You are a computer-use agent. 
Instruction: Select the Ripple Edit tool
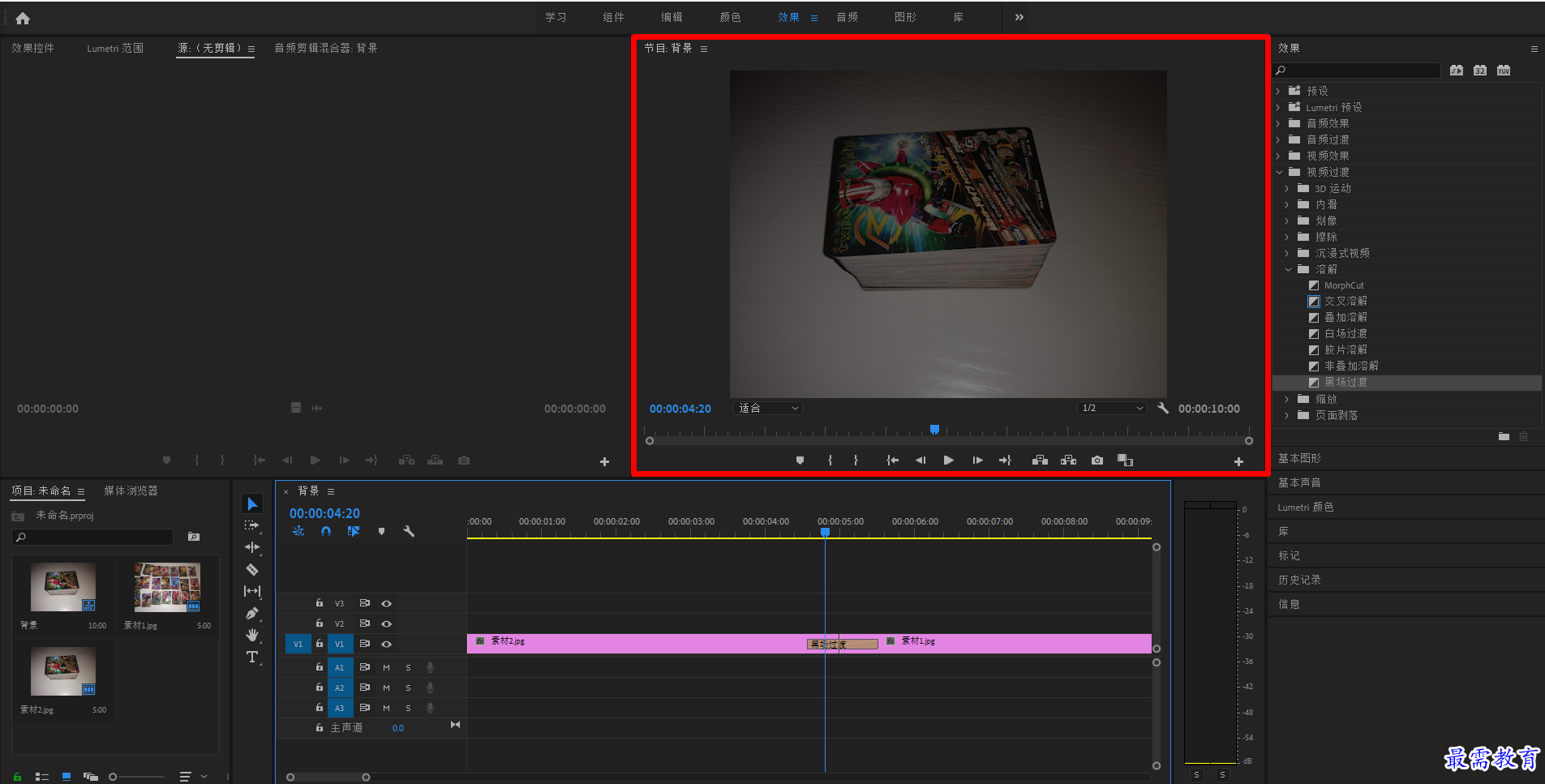coord(252,547)
